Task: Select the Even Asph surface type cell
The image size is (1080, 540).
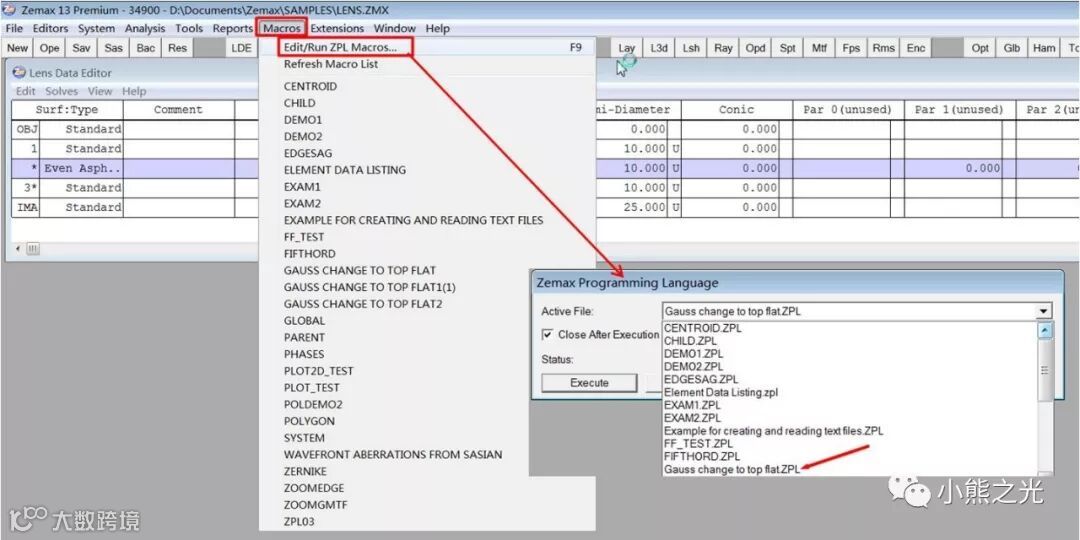Action: click(81, 168)
